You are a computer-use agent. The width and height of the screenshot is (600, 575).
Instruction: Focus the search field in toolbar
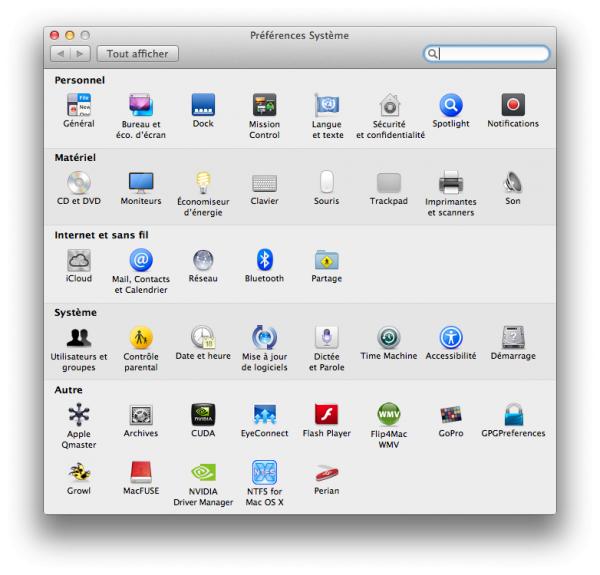pos(486,54)
